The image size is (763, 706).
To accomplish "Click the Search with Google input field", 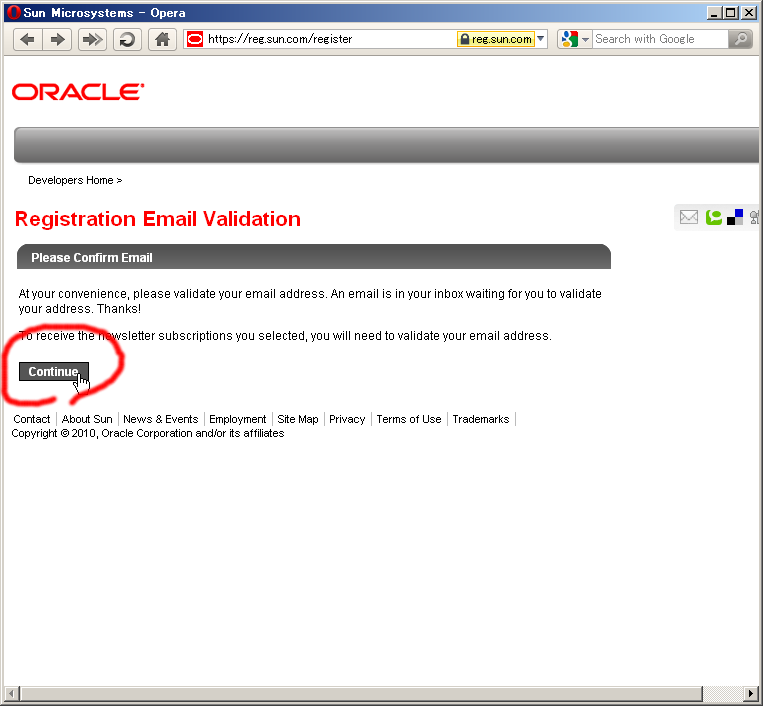I will tap(661, 39).
